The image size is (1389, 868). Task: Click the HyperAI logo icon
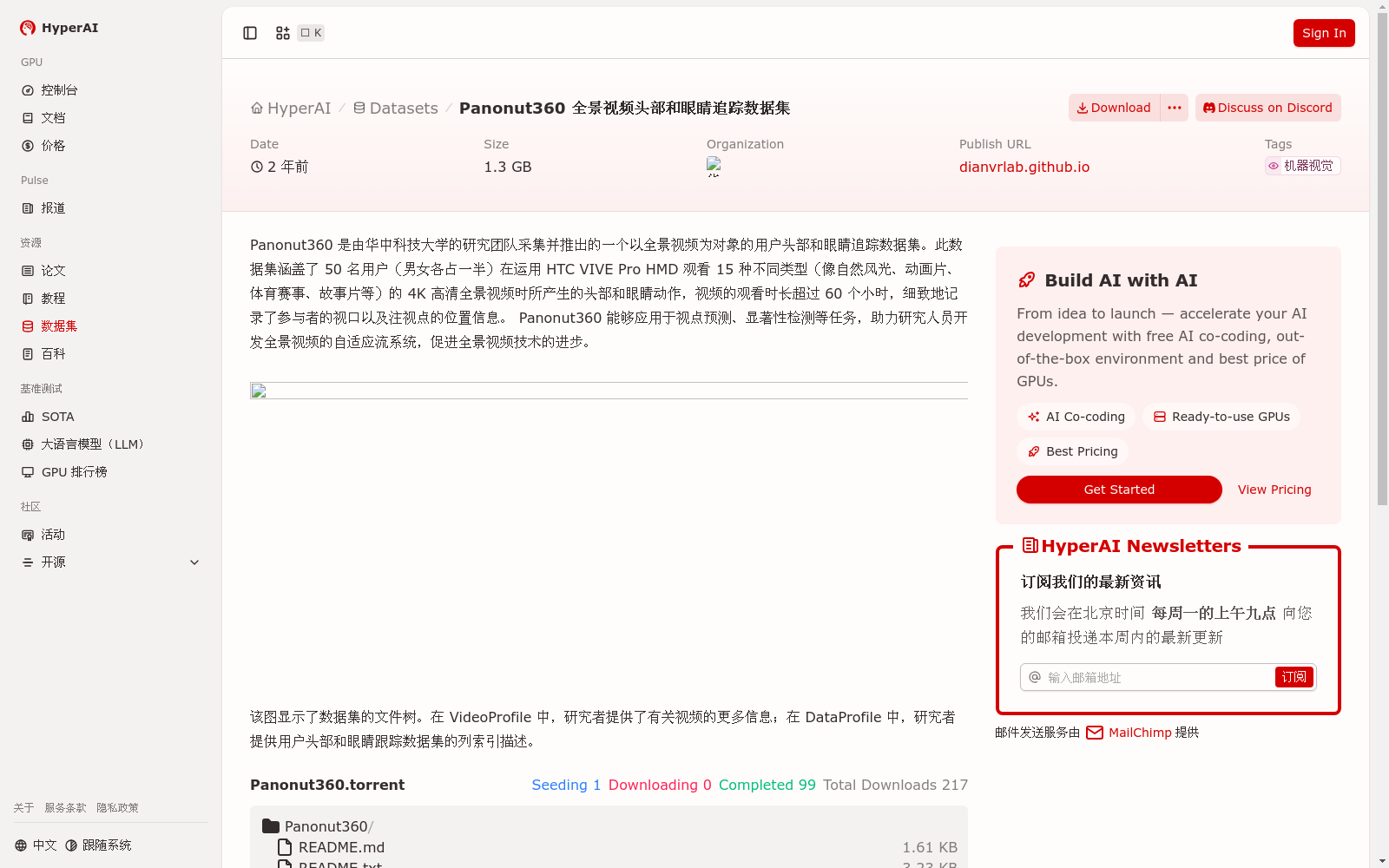click(x=28, y=28)
